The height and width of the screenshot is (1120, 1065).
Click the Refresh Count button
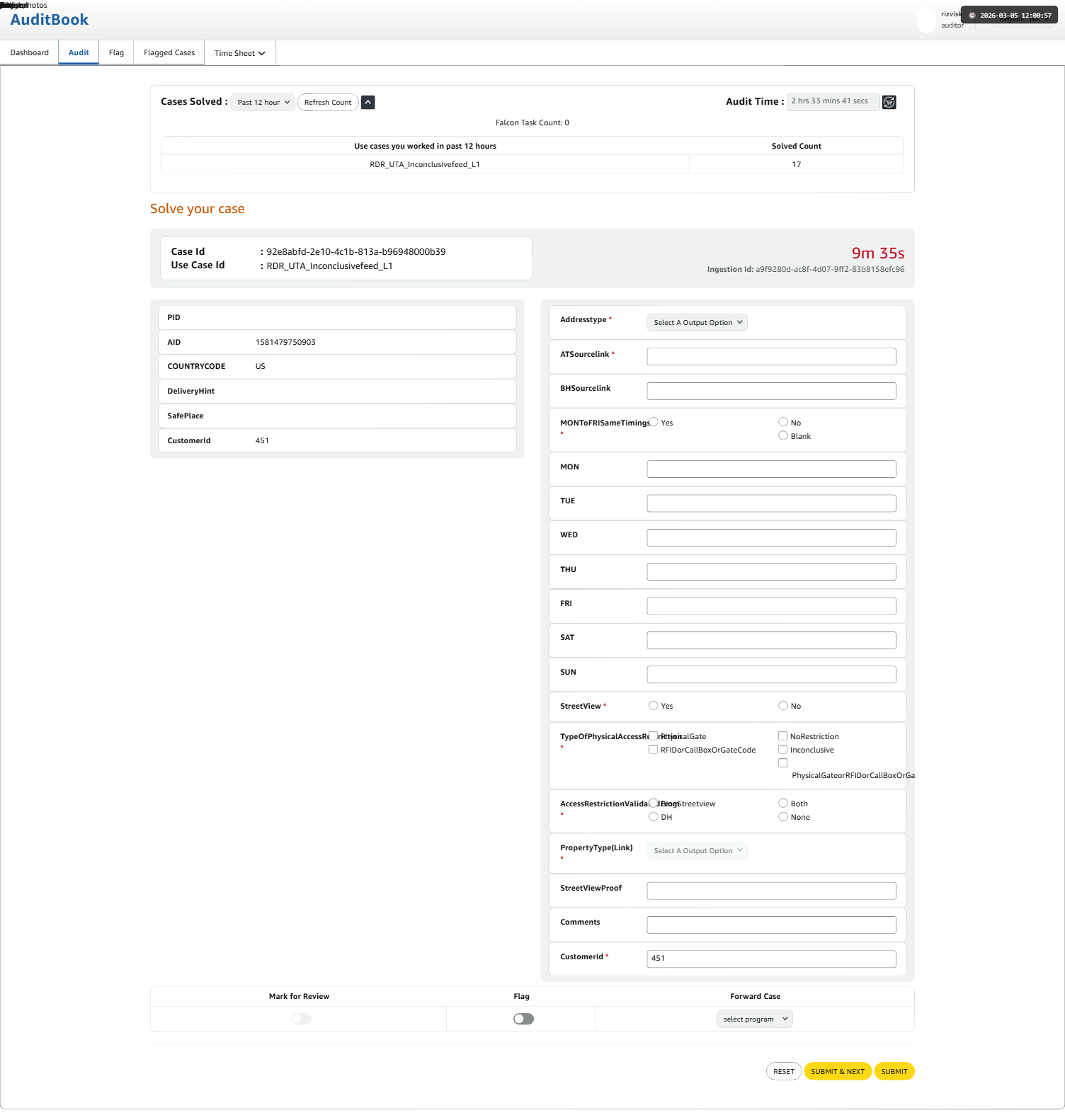(x=328, y=103)
